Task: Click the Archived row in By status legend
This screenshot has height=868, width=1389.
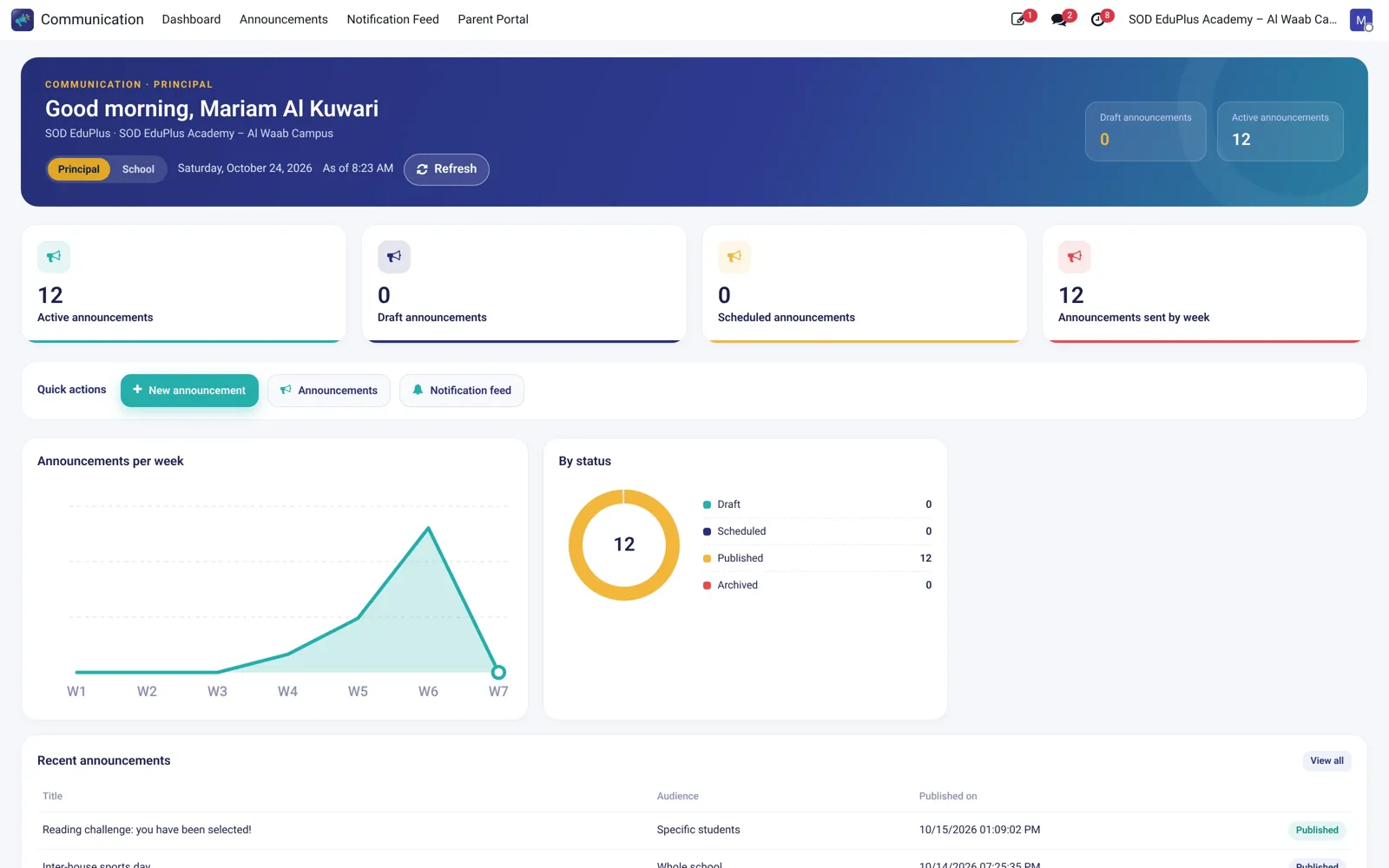Action: tap(817, 585)
